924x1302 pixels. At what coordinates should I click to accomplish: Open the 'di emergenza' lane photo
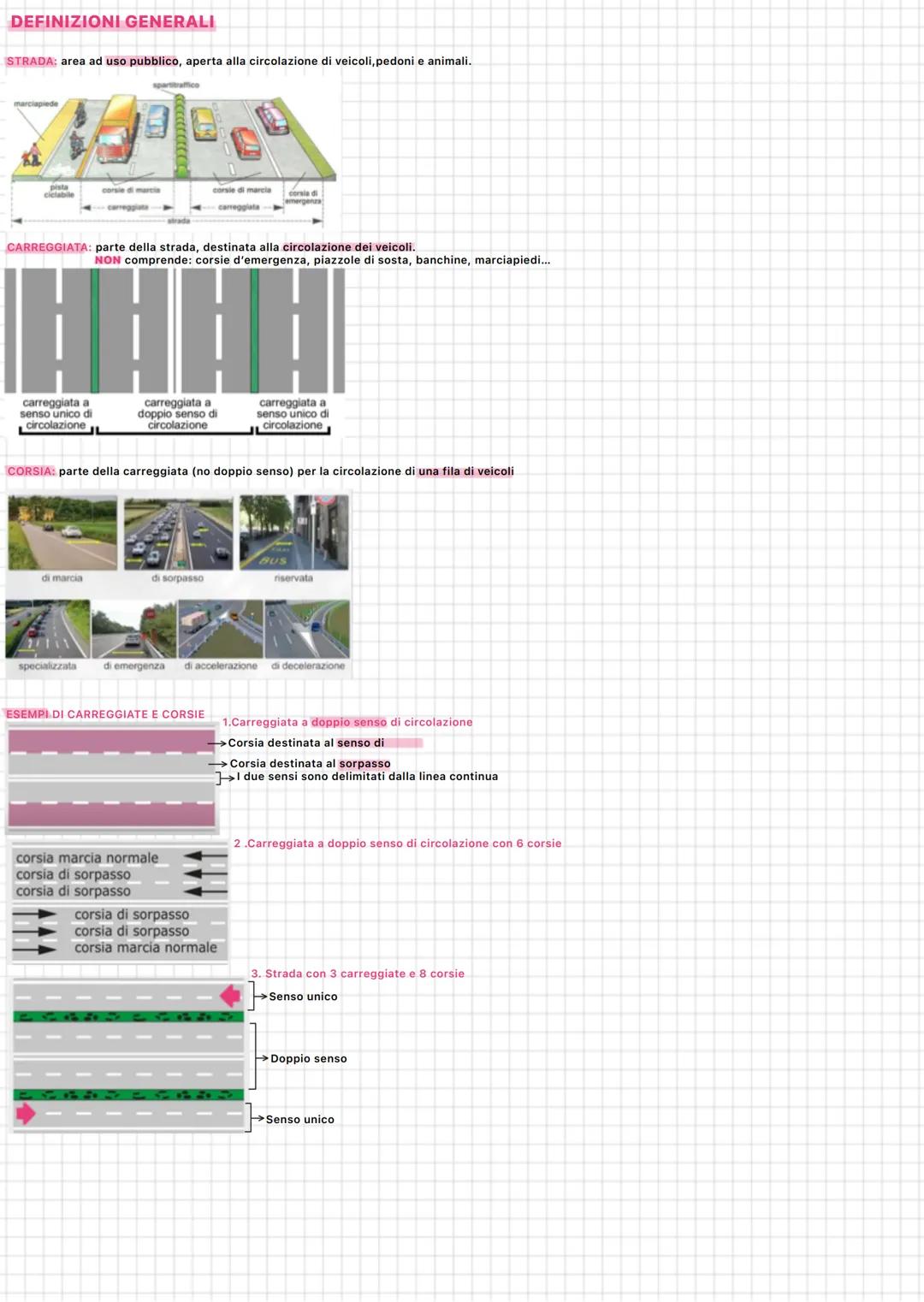coord(135,627)
